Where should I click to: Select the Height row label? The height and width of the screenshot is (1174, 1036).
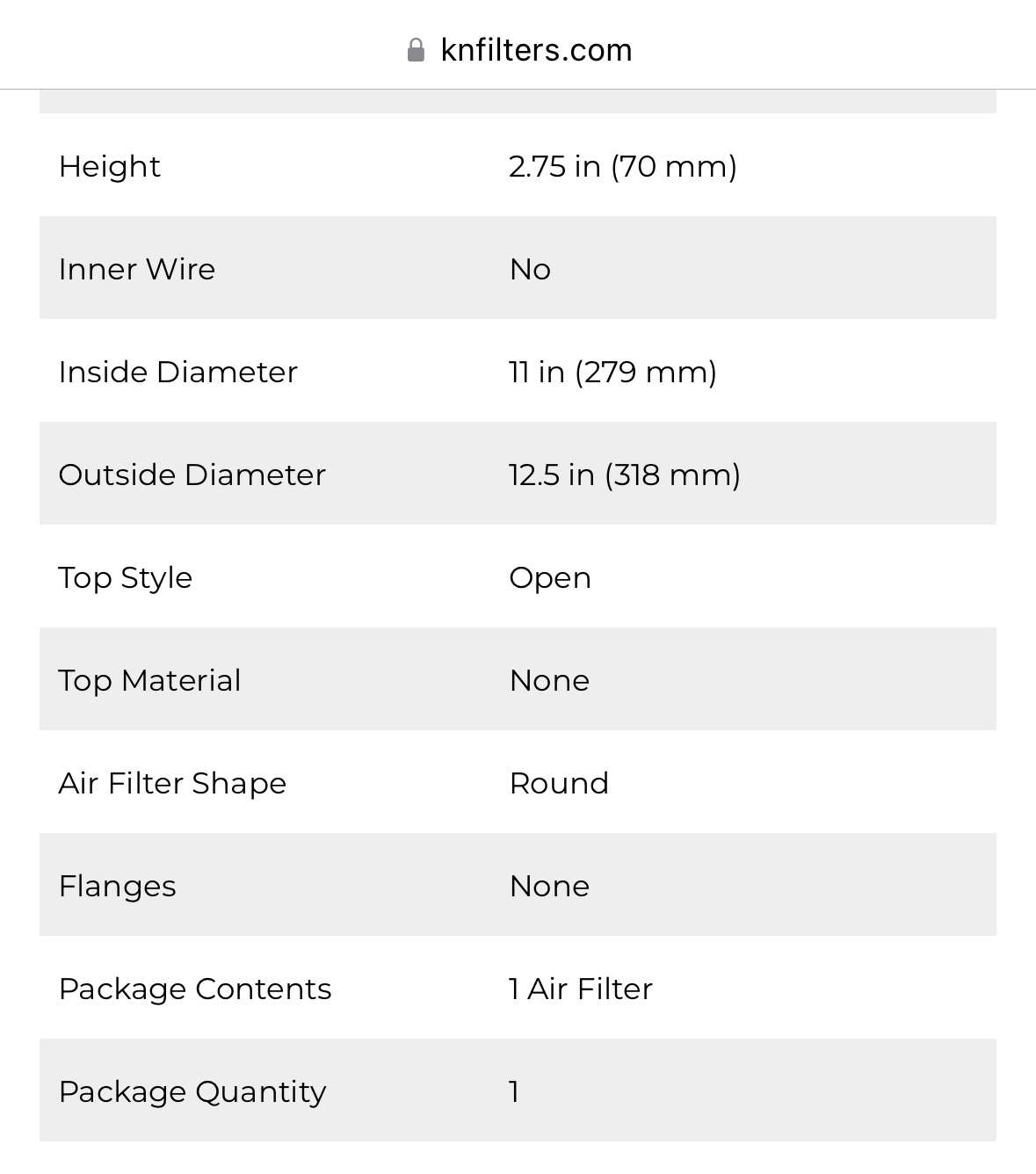110,166
